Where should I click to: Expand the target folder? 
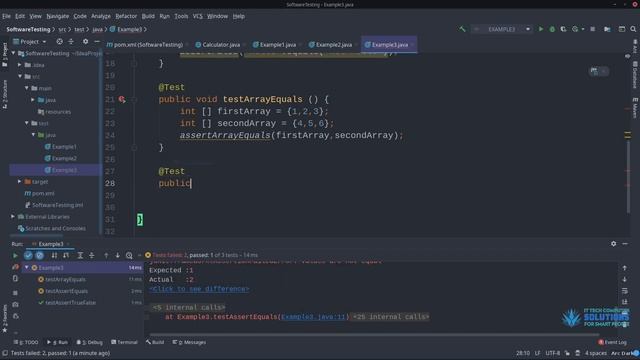tap(20, 182)
